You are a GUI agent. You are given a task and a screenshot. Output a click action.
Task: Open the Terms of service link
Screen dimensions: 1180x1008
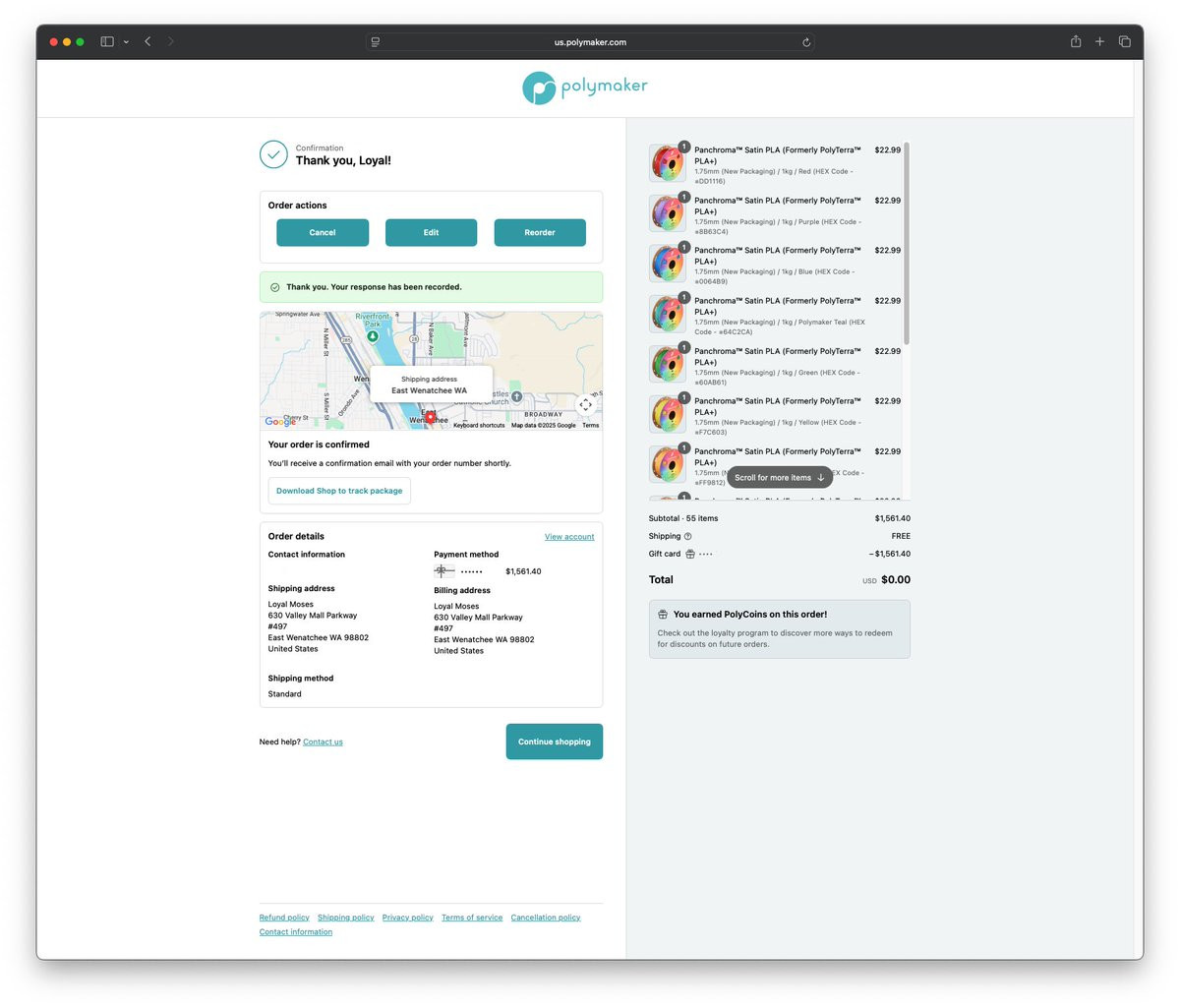(472, 918)
